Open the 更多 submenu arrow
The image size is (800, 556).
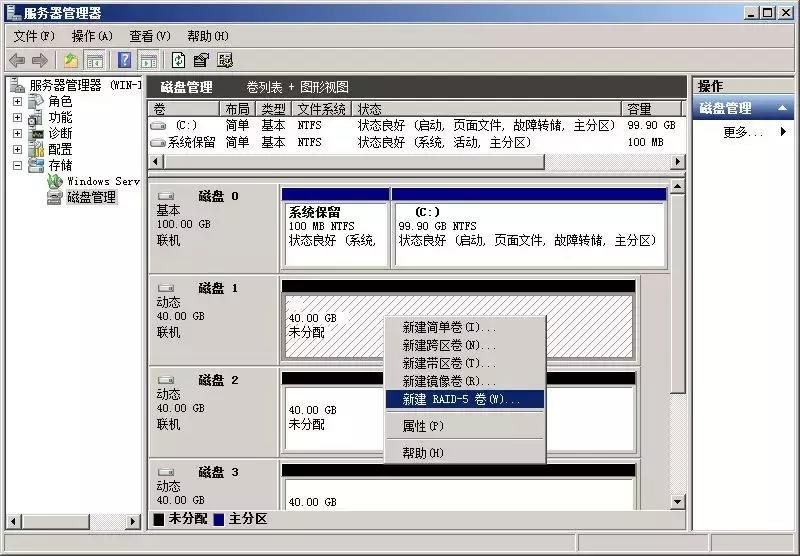(x=783, y=132)
